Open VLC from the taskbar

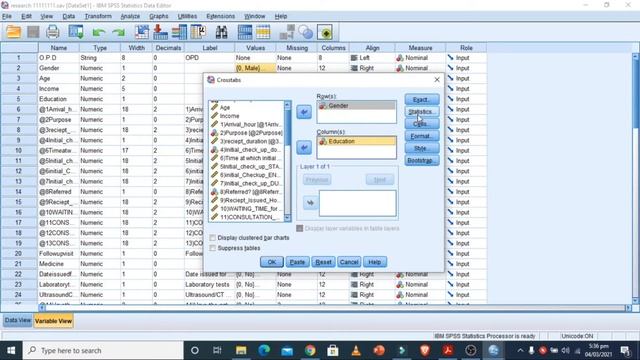pos(356,350)
